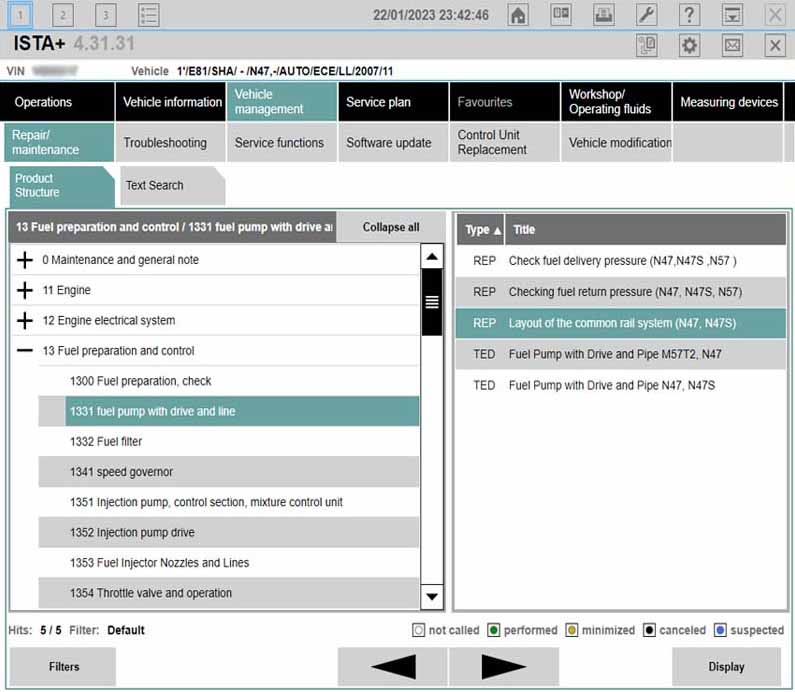Switch to Control Unit Replacement tab

point(505,142)
